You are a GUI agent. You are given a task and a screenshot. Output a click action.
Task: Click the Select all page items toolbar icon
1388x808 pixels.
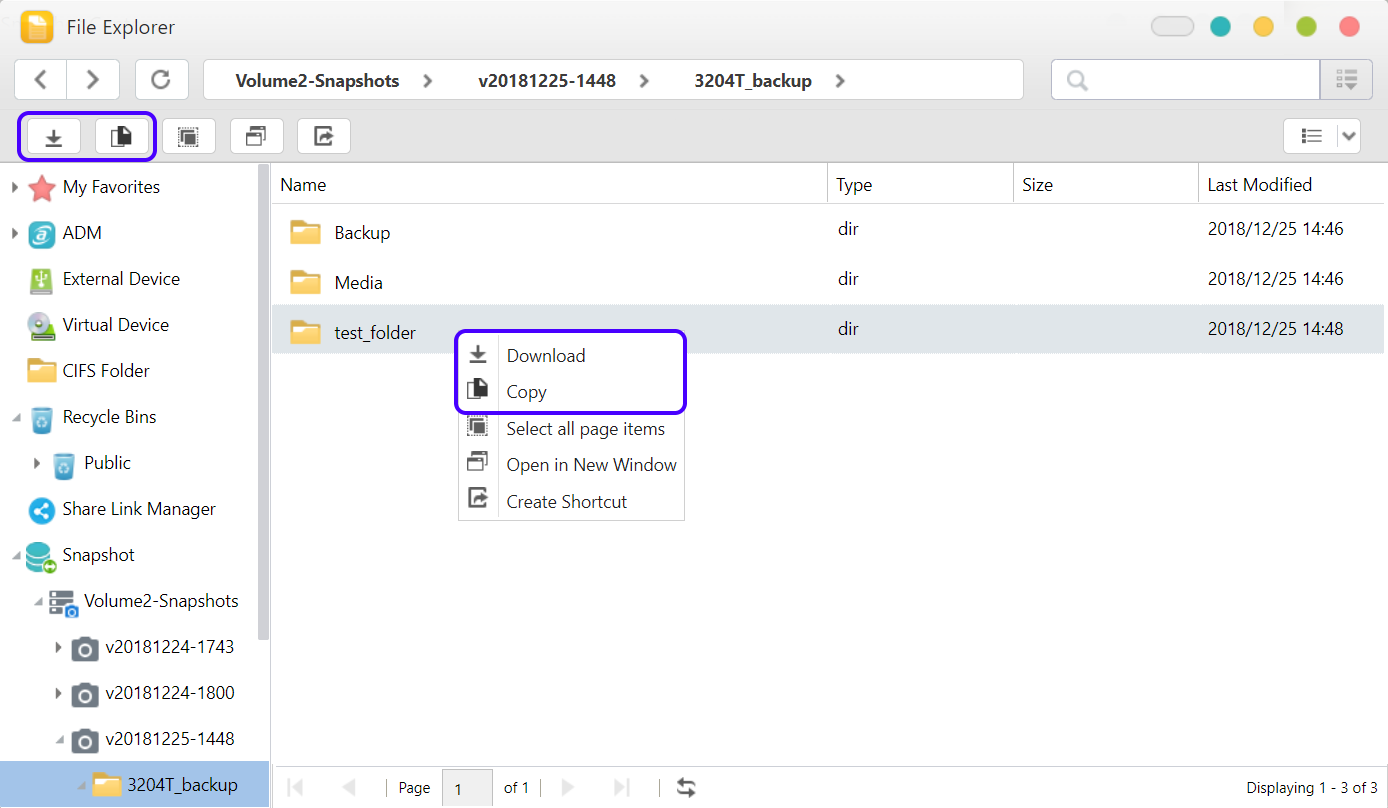188,136
